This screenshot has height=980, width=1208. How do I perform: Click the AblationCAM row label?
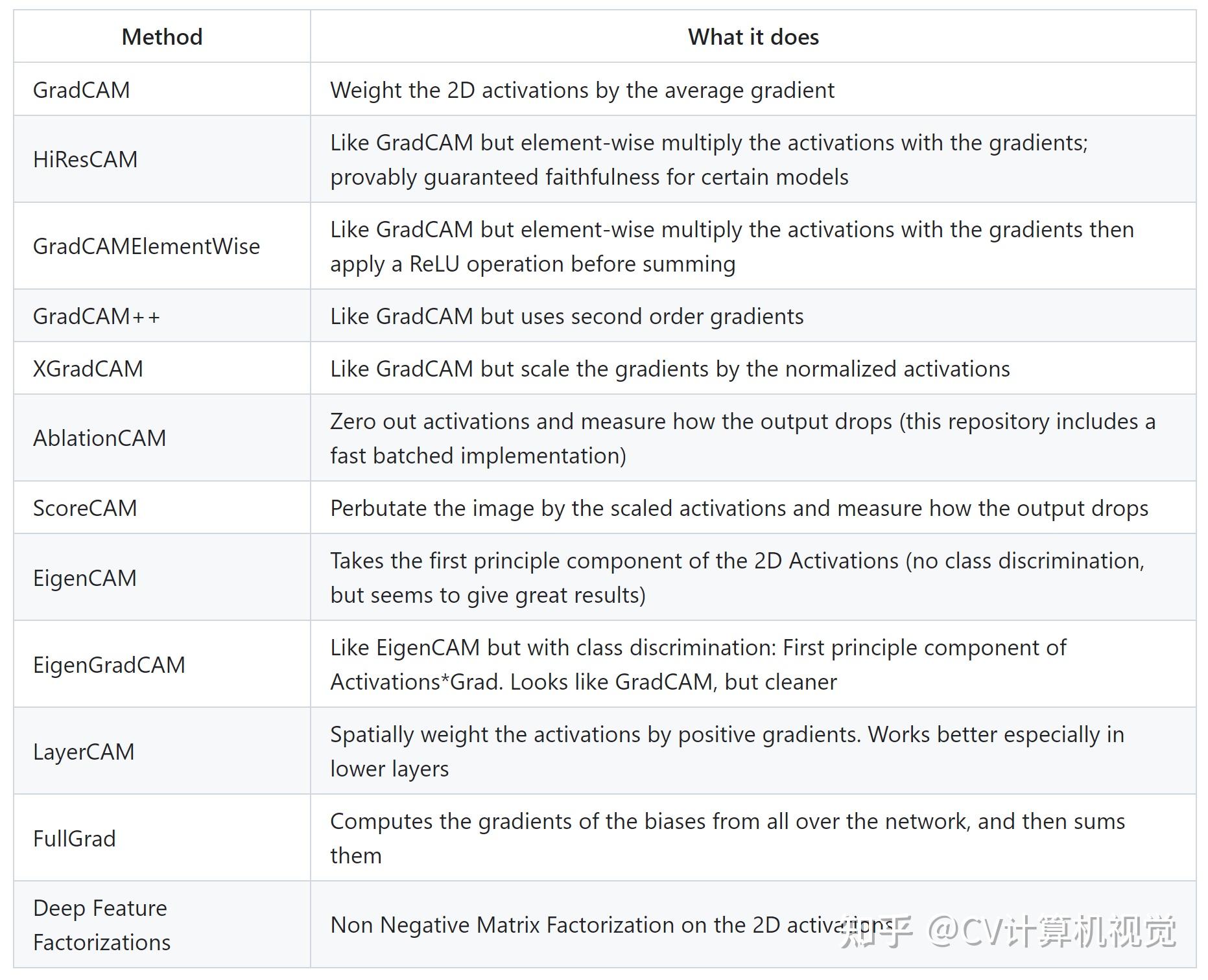[100, 438]
